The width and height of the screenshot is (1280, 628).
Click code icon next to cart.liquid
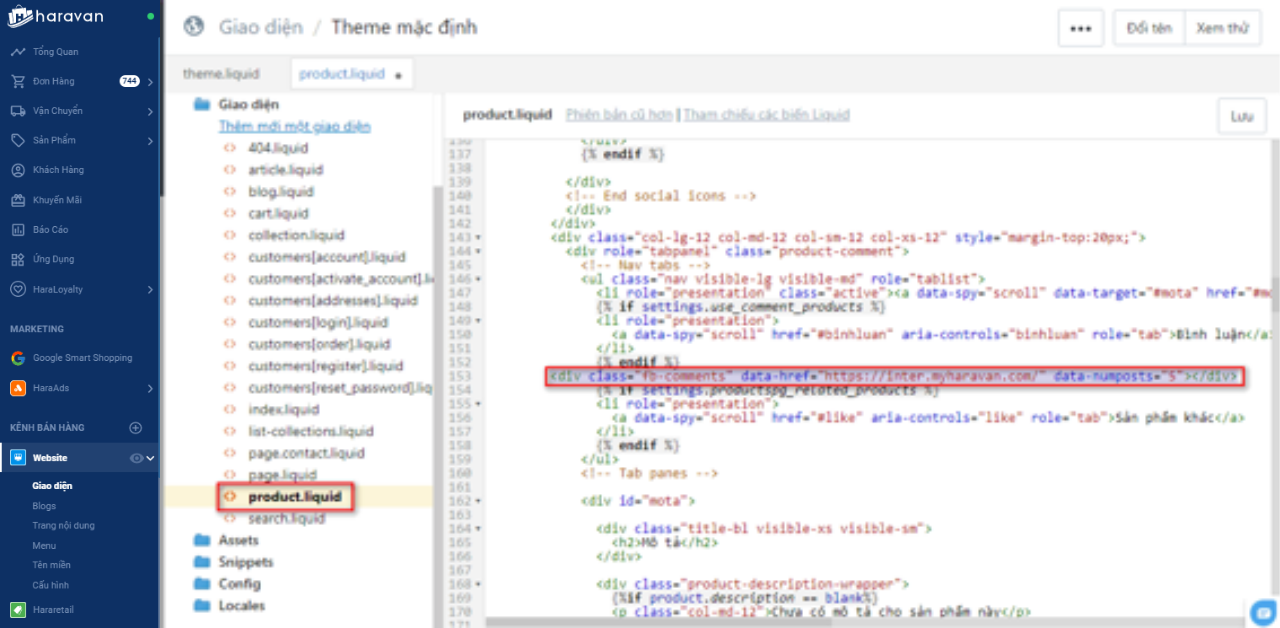tap(230, 214)
